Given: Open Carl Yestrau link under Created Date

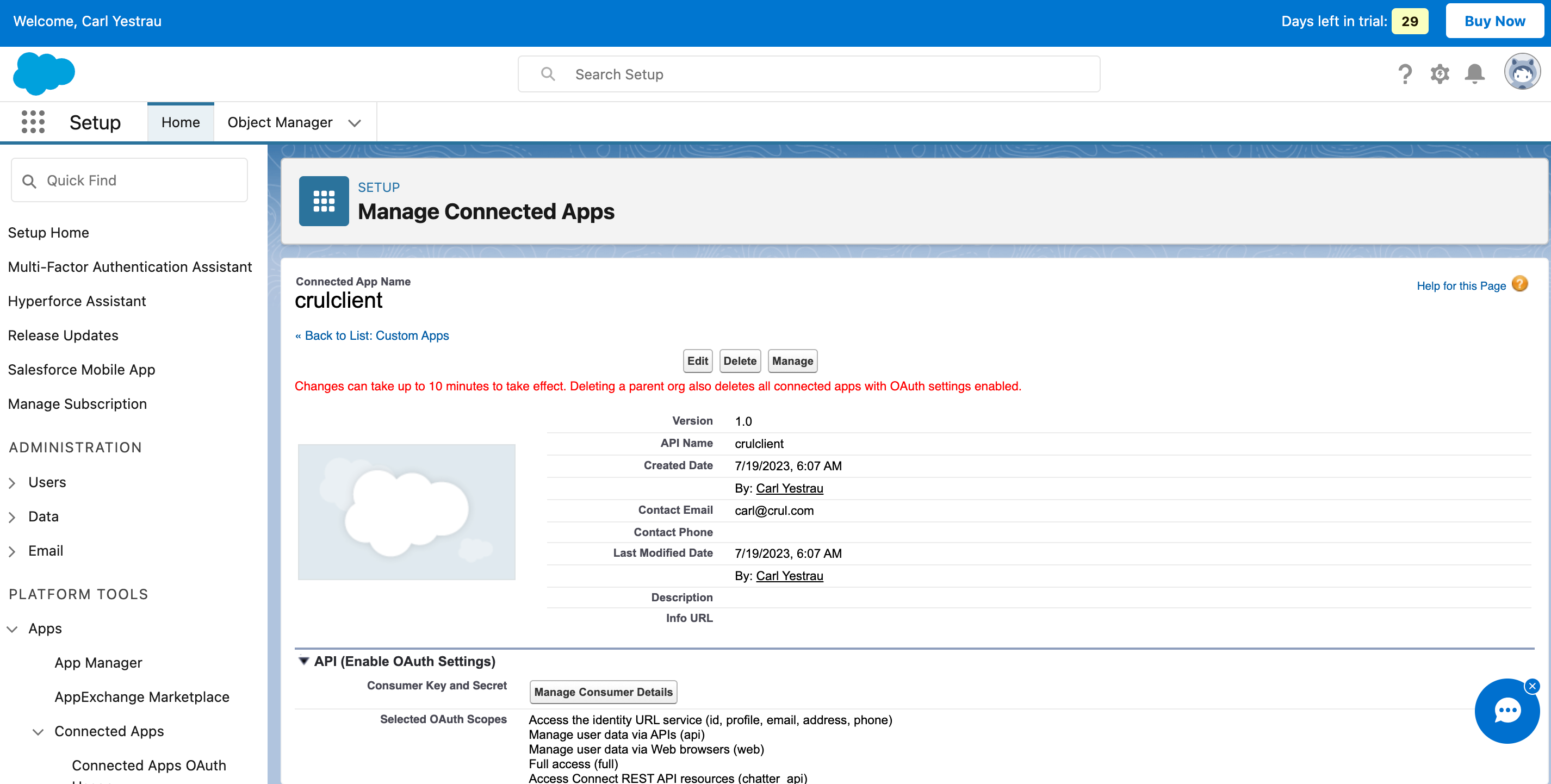Looking at the screenshot, I should (x=789, y=488).
